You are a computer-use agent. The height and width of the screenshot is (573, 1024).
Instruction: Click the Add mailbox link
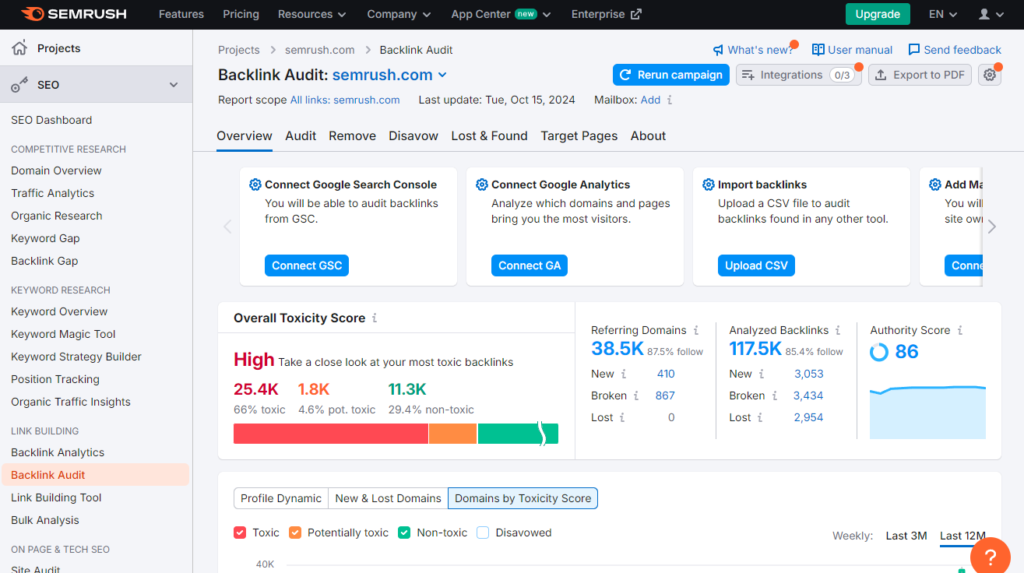coord(650,100)
